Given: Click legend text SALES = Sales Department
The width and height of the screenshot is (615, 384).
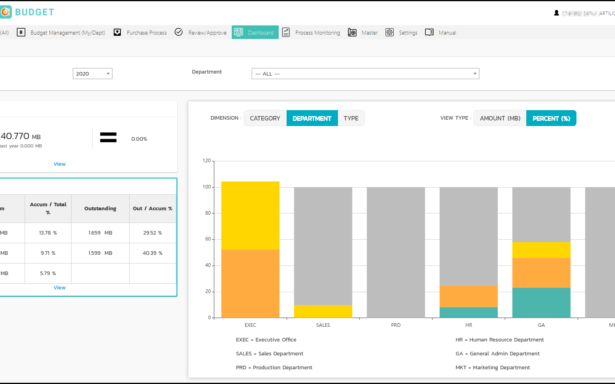Looking at the screenshot, I should [269, 353].
